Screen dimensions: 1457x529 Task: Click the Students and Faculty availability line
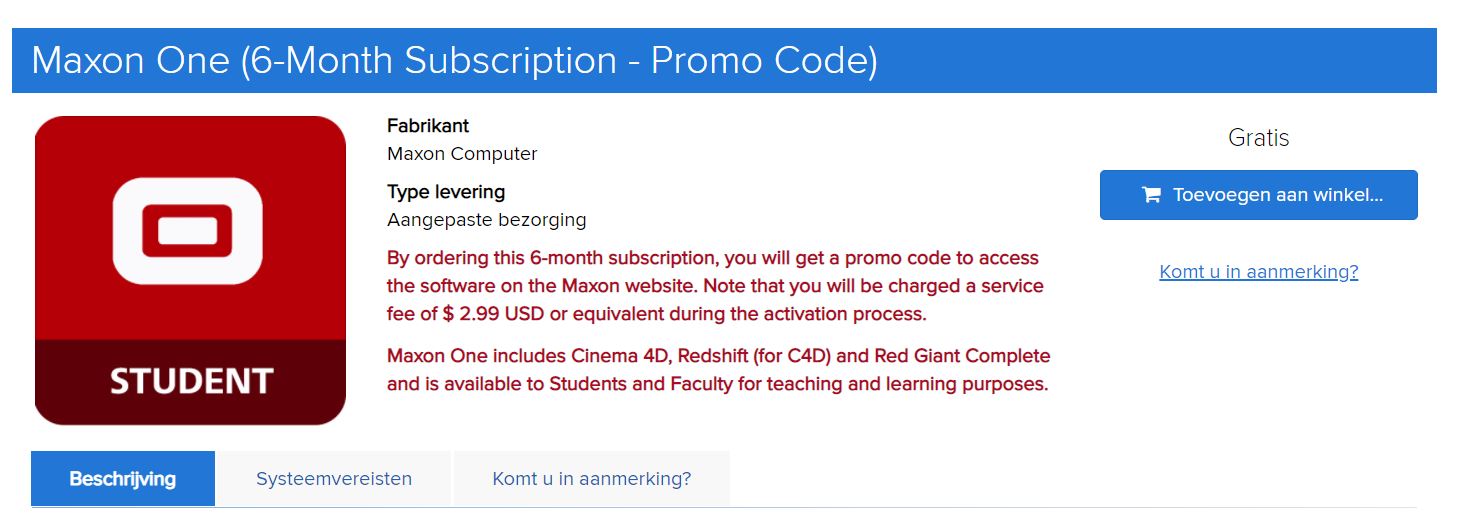point(717,384)
